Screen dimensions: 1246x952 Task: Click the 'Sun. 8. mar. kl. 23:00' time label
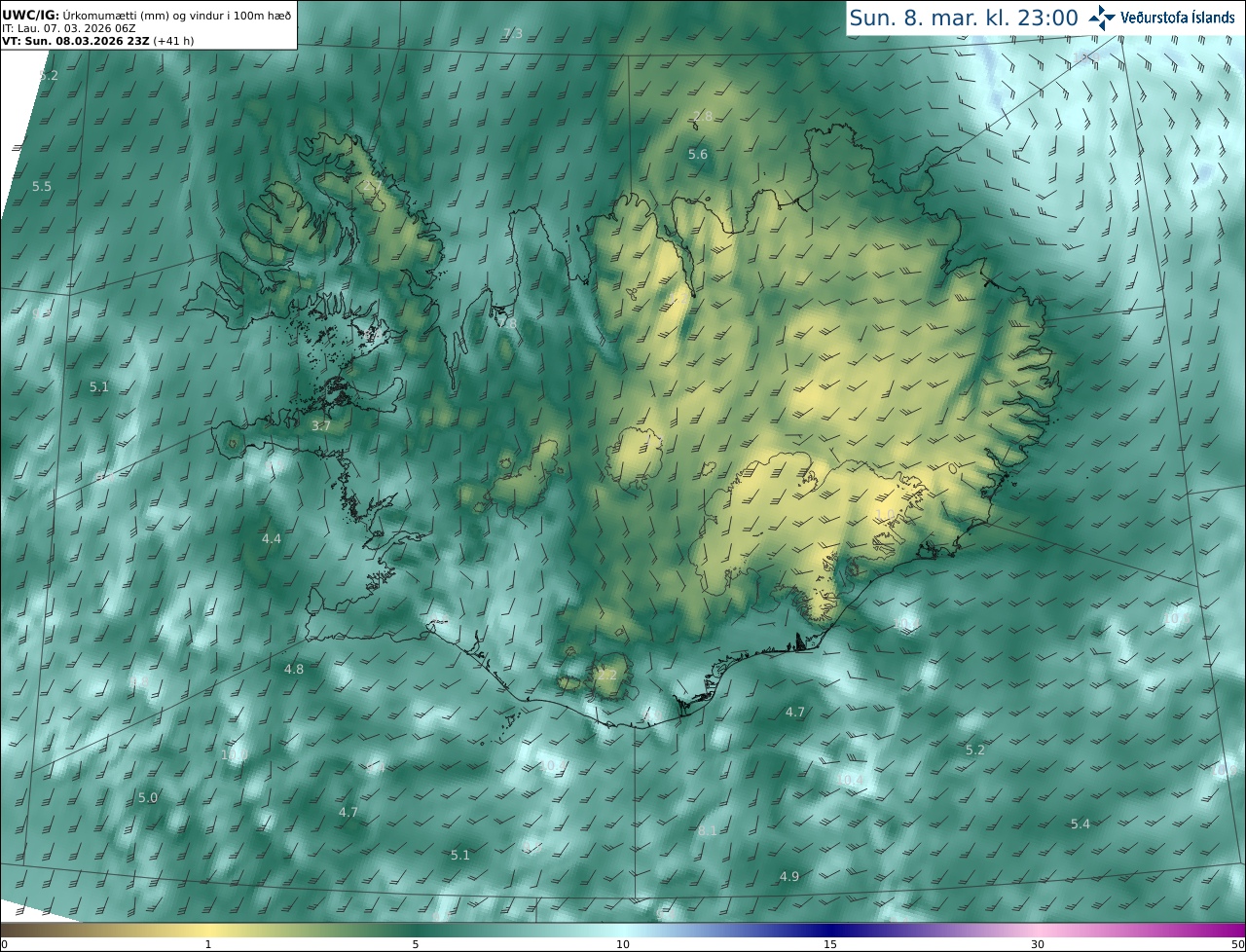pos(964,18)
